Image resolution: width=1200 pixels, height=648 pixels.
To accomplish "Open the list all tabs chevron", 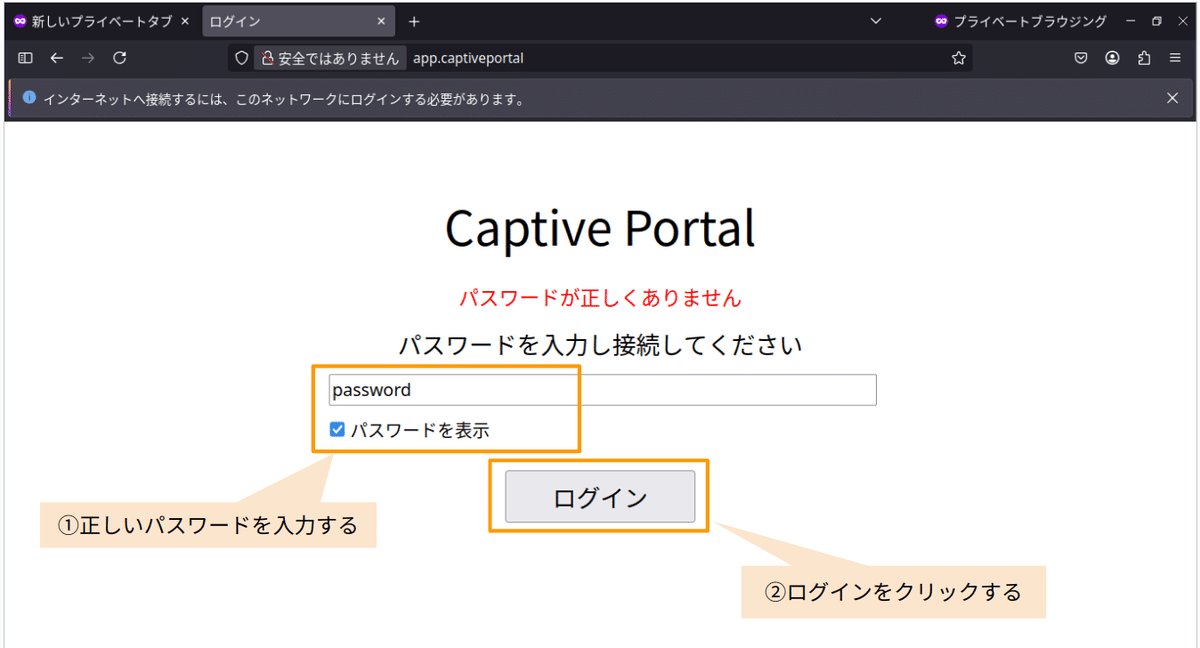I will [875, 20].
